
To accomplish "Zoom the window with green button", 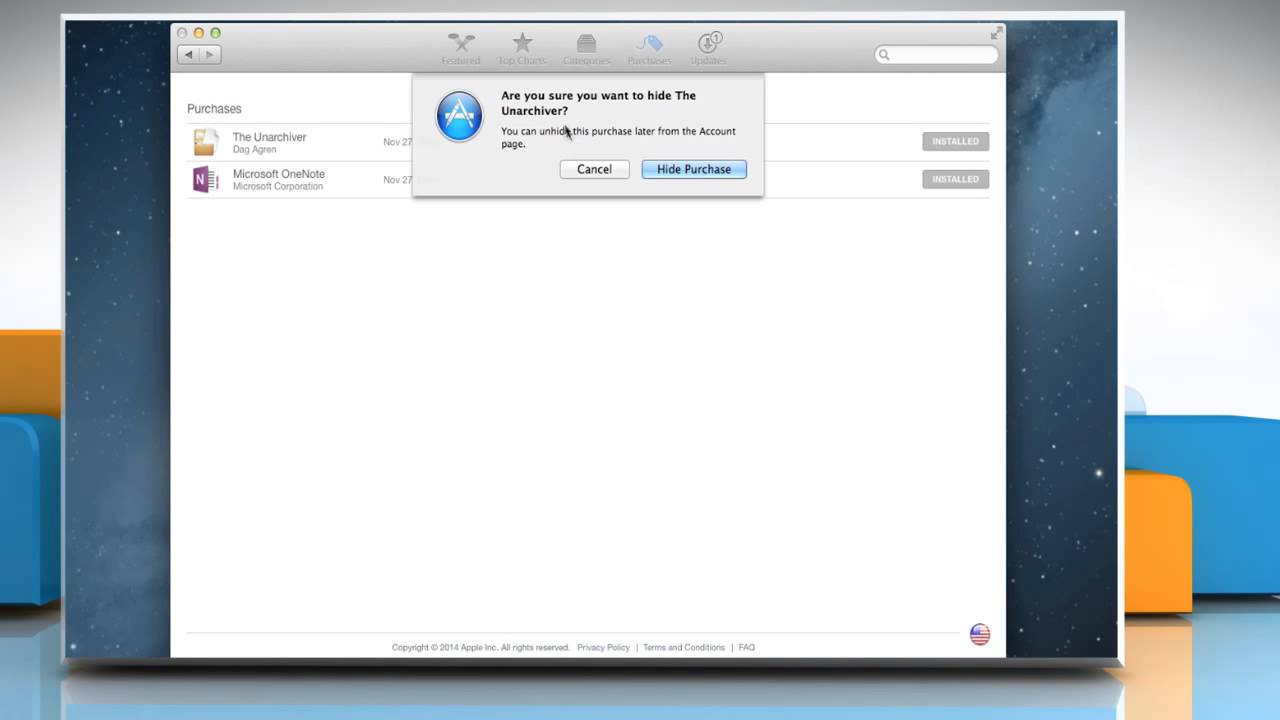I will (215, 33).
